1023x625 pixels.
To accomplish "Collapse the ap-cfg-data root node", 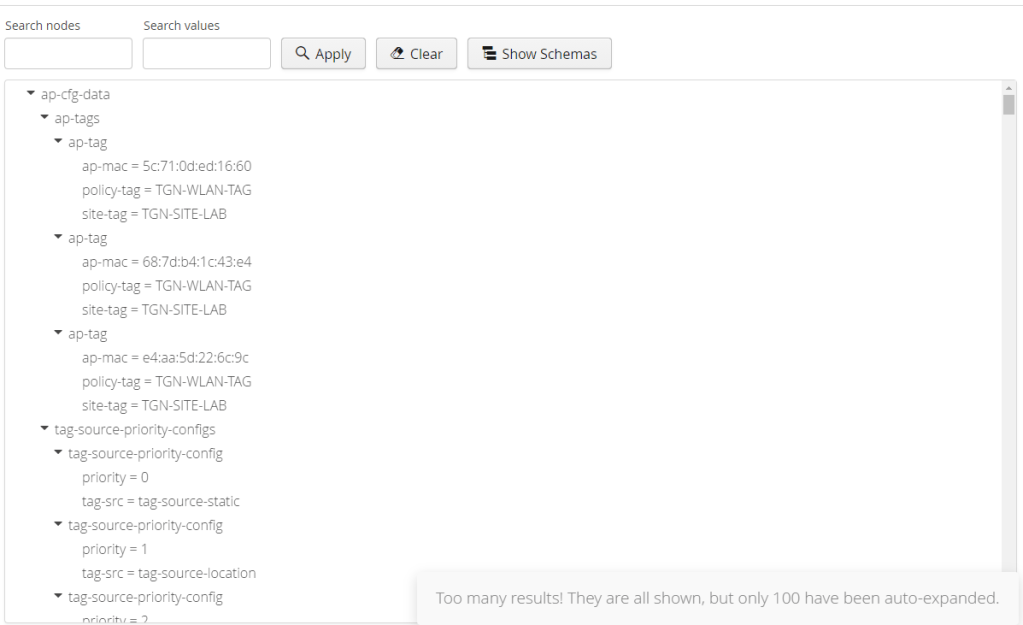I will pos(31,94).
